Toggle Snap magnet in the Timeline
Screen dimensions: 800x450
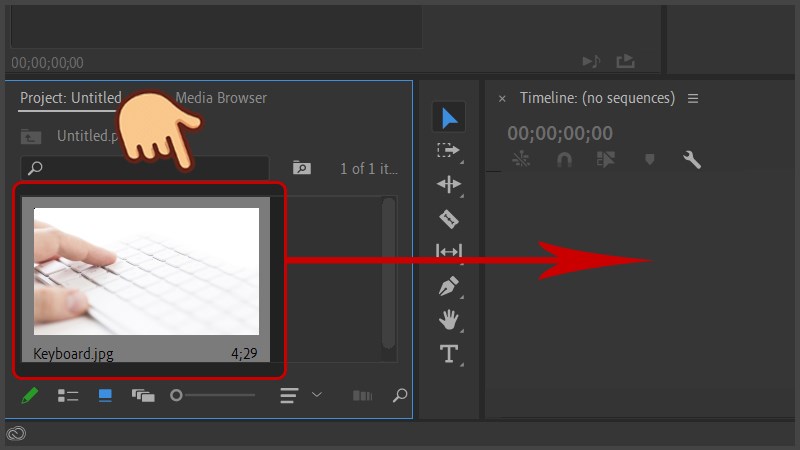pyautogui.click(x=564, y=160)
